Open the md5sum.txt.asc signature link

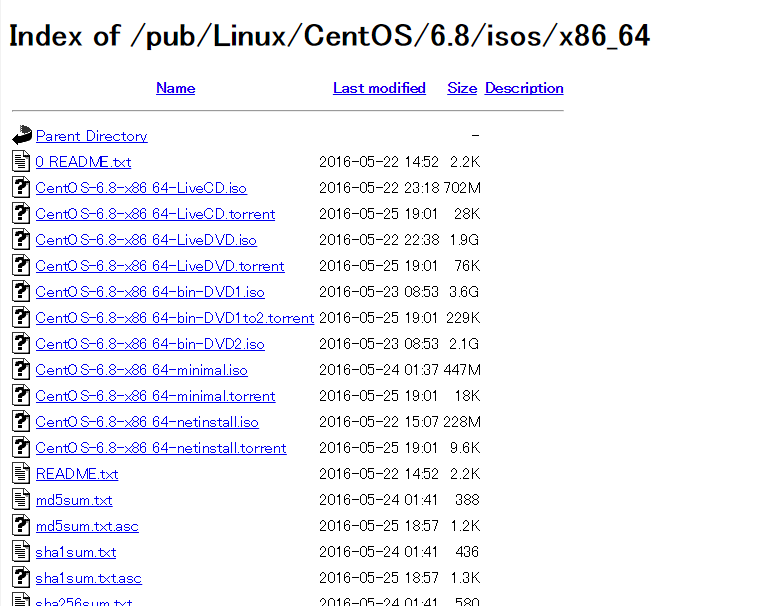click(x=87, y=526)
